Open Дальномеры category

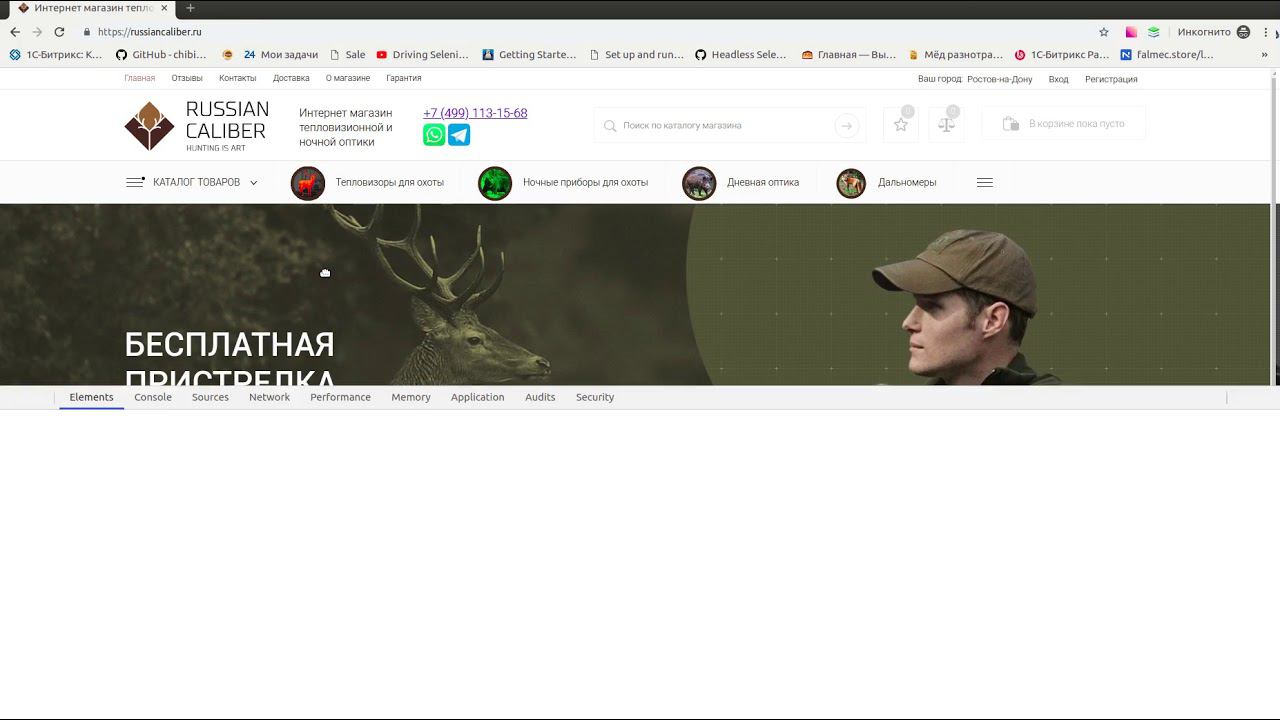click(907, 182)
